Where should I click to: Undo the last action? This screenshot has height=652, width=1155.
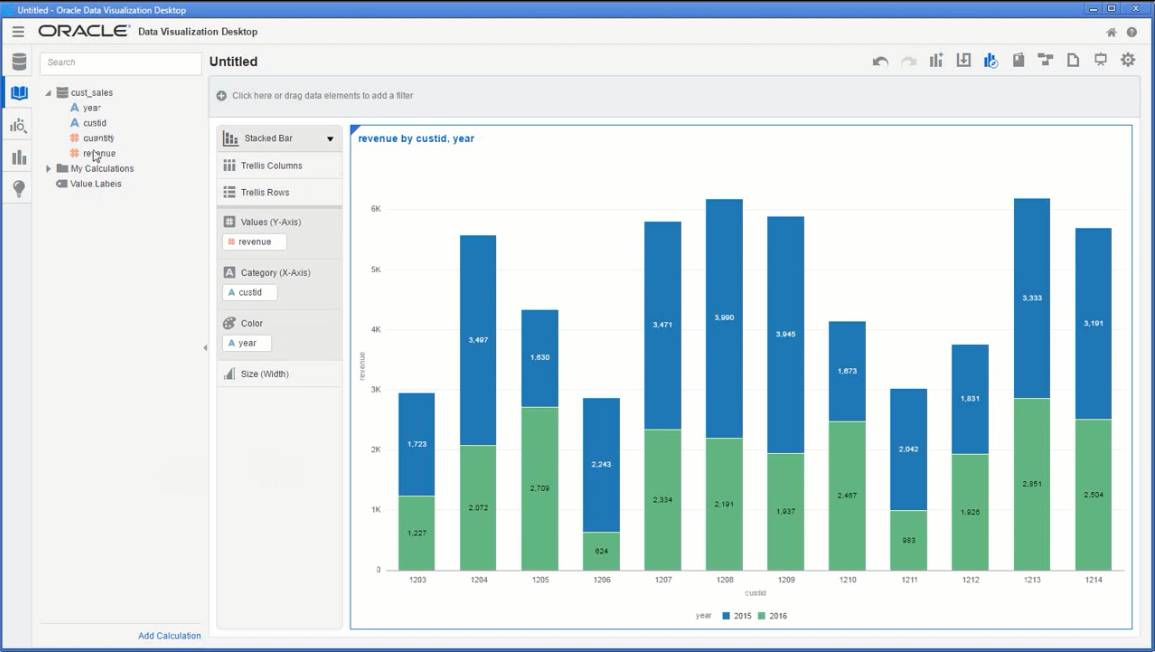tap(880, 61)
